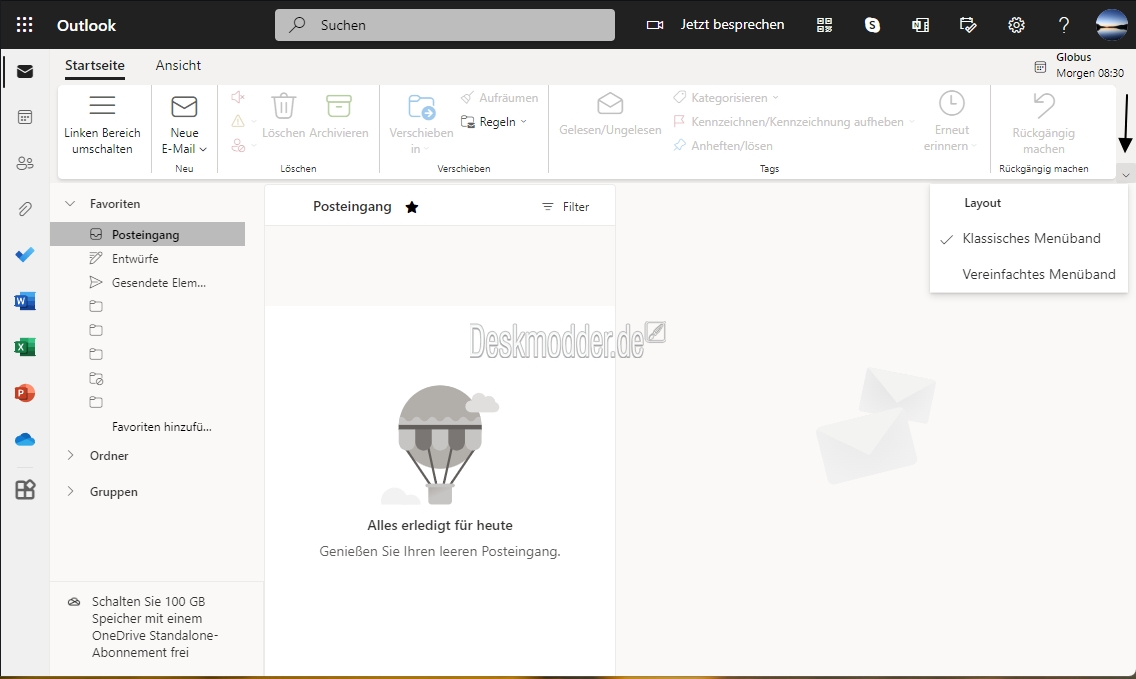Click the Neue E-Mail envelope icon
The width and height of the screenshot is (1136, 679).
click(184, 107)
